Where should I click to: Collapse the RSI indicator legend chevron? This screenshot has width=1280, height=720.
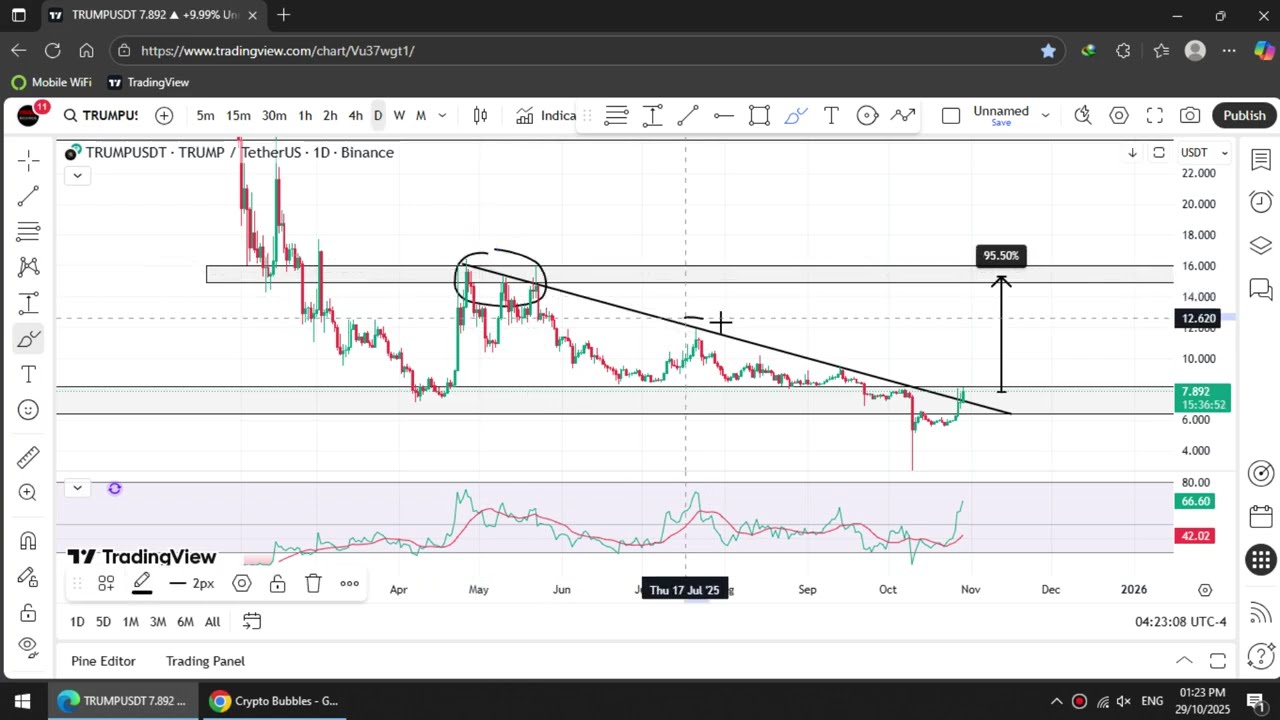77,488
